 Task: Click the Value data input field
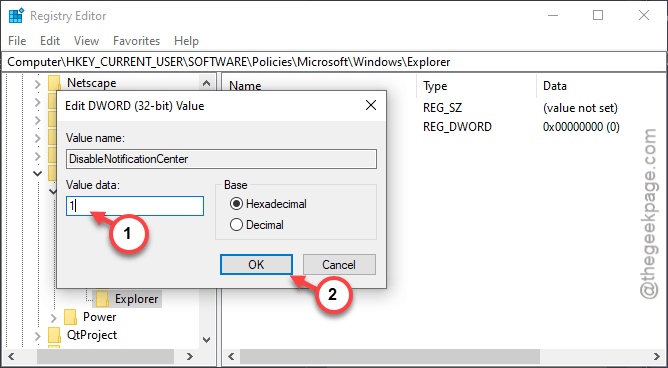[135, 206]
